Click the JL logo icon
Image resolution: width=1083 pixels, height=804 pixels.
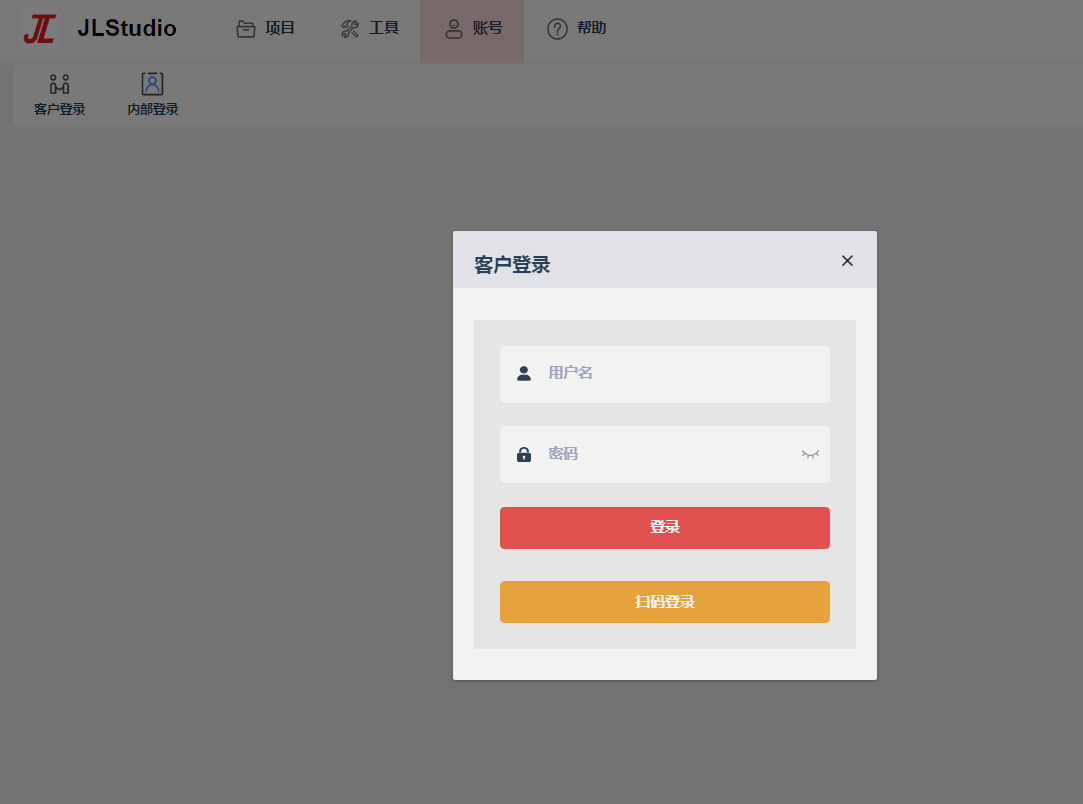pyautogui.click(x=39, y=29)
